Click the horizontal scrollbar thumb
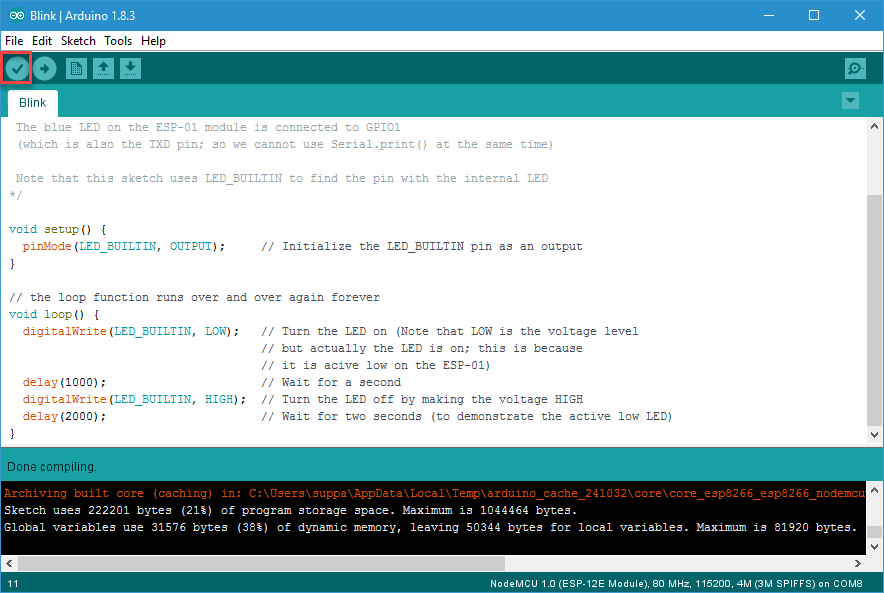Viewport: 884px width, 593px height. (x=262, y=563)
